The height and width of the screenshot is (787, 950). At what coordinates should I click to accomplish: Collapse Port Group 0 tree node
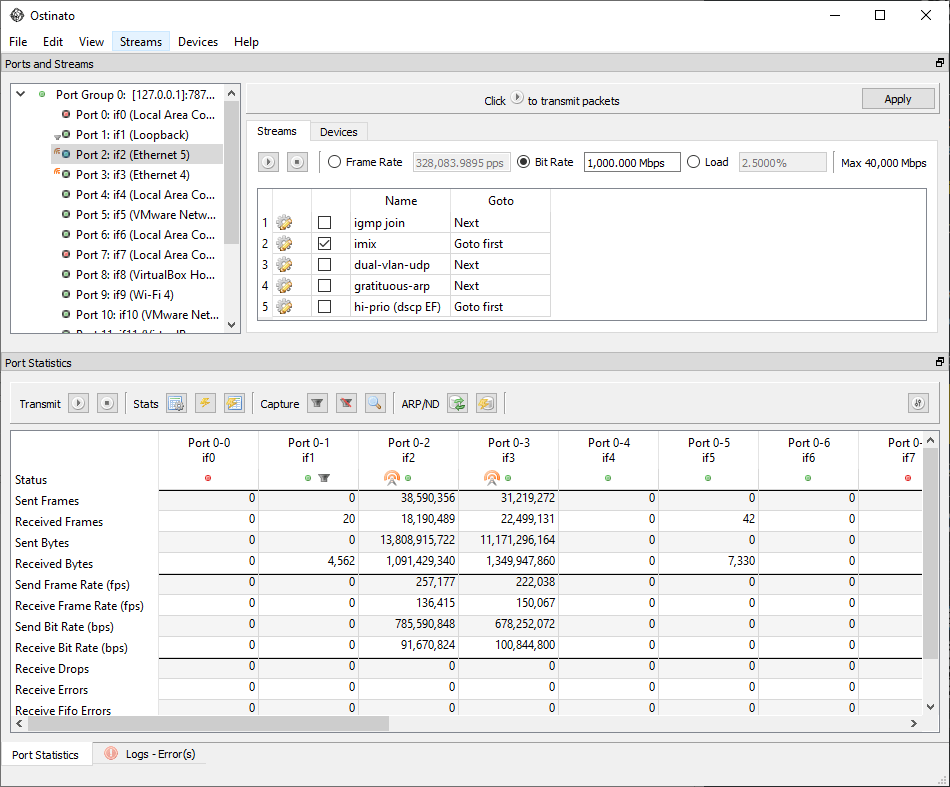click(x=21, y=95)
